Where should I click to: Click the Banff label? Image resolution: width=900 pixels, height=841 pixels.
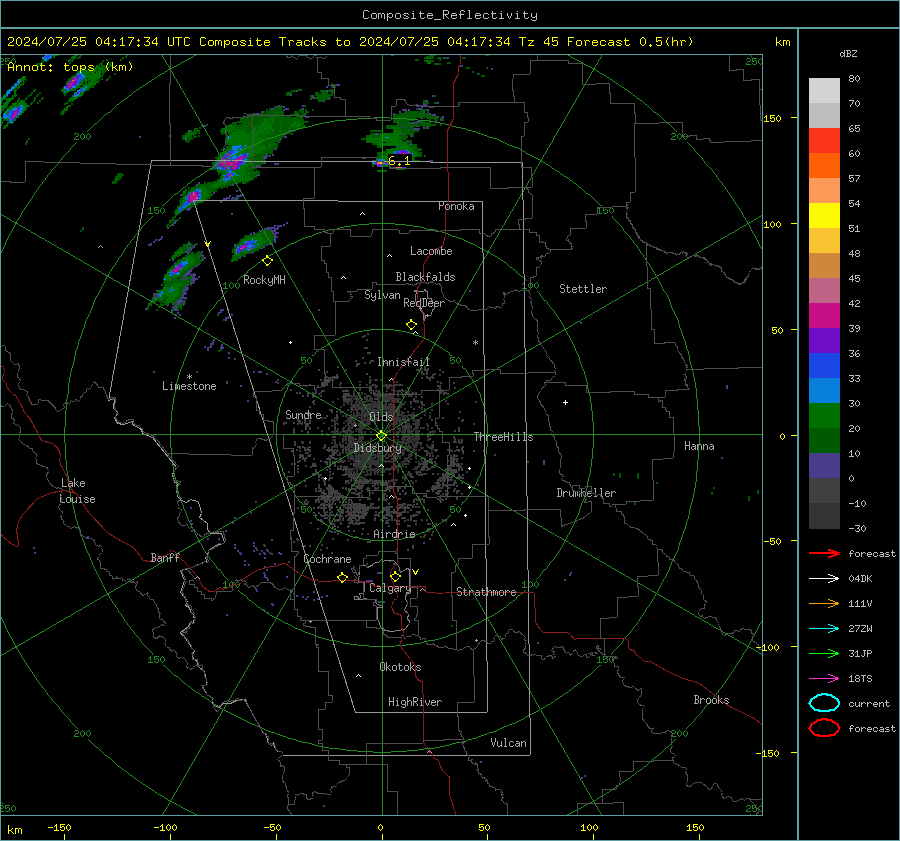tap(165, 557)
